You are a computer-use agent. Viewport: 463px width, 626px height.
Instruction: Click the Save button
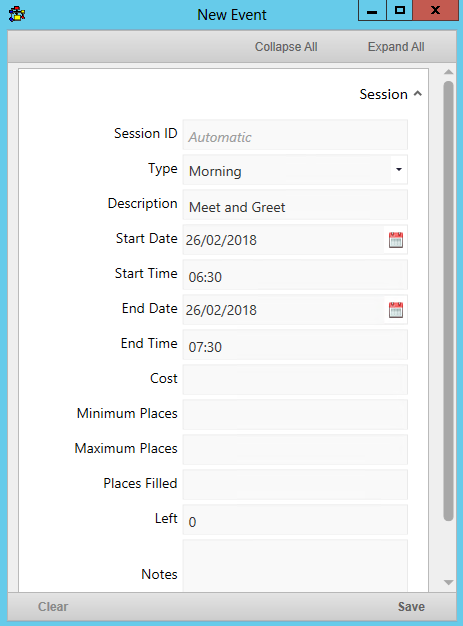pos(411,606)
